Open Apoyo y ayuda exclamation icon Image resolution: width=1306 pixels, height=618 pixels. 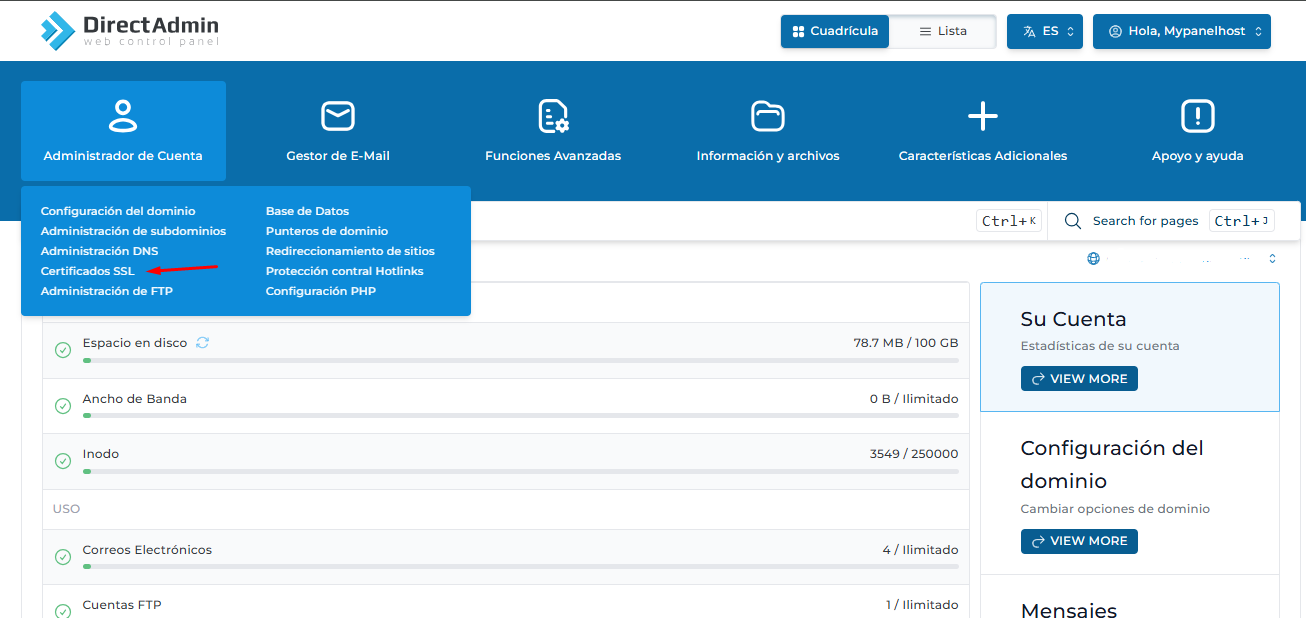(x=1197, y=116)
